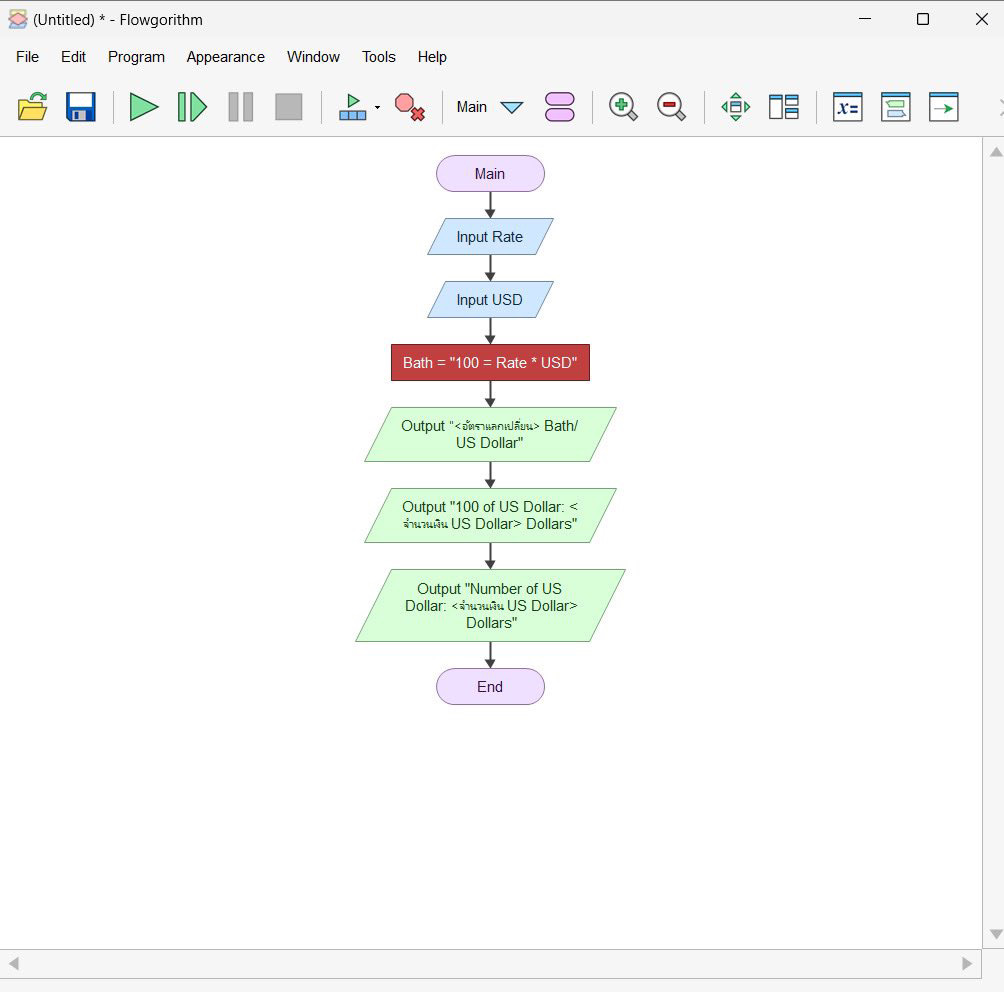Select the Input Rate shape
The image size is (1004, 992).
490,237
